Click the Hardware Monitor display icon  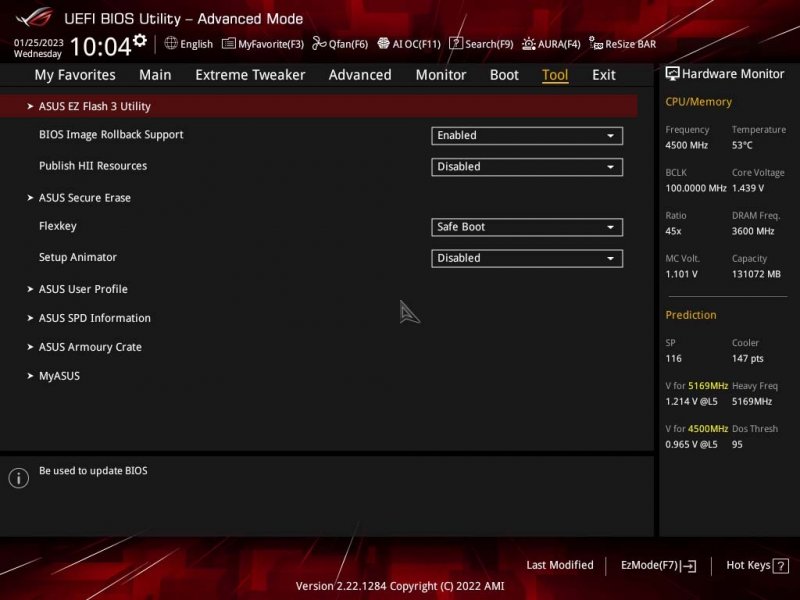(x=672, y=74)
